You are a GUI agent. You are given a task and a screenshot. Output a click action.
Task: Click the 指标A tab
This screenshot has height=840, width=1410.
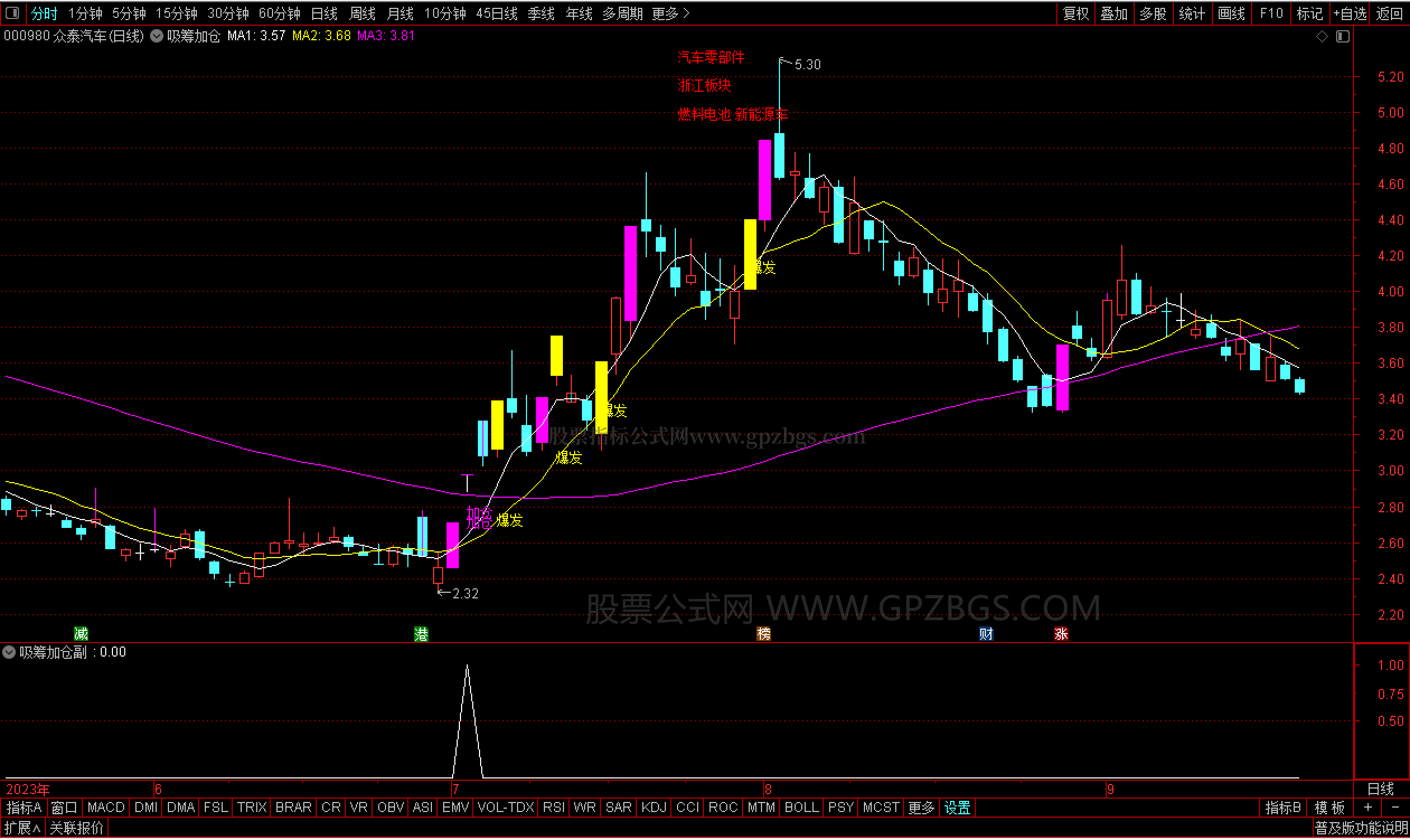[x=24, y=808]
